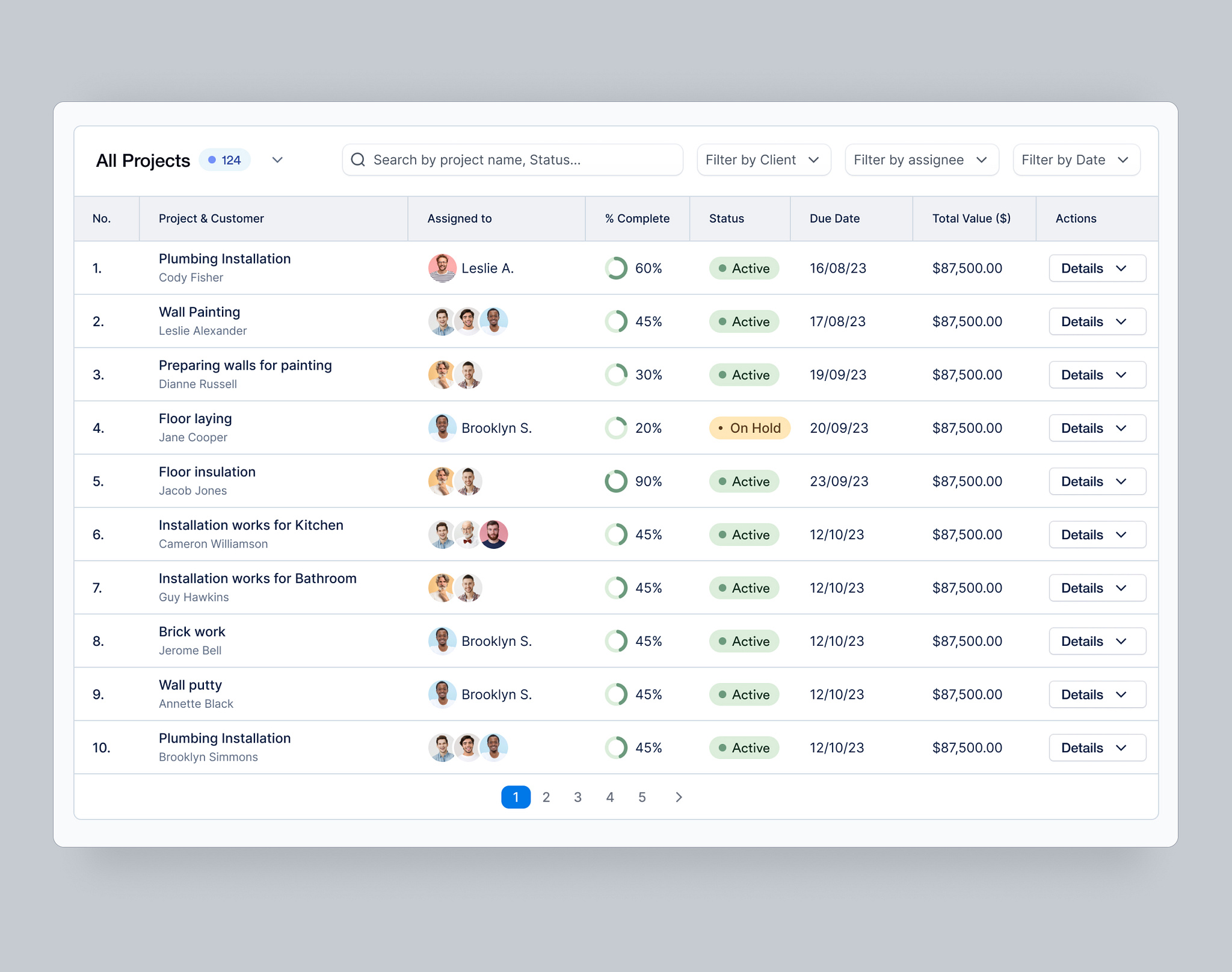Click the next page arrow in pagination
Image resolution: width=1232 pixels, height=972 pixels.
tap(679, 796)
